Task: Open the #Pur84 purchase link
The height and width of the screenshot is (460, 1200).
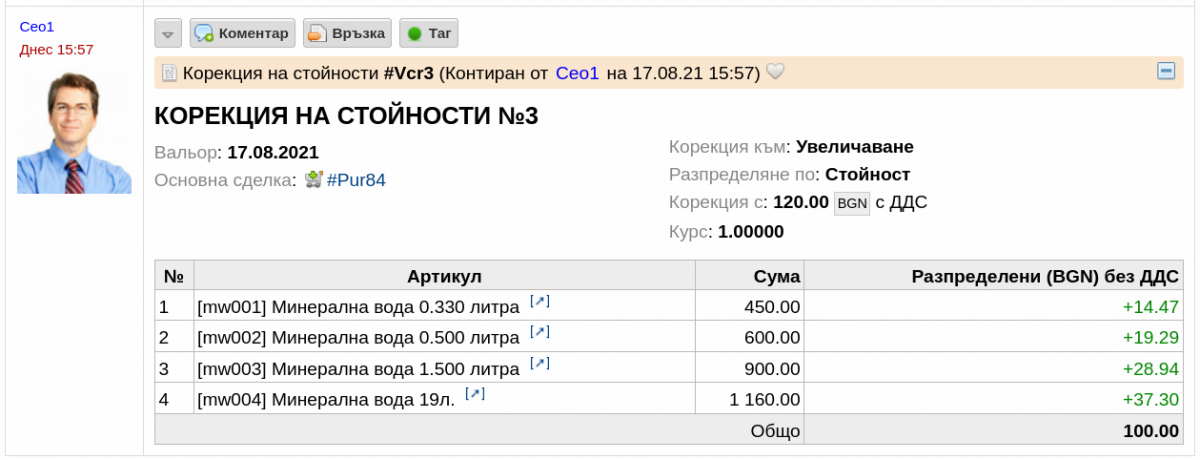Action: [x=356, y=180]
